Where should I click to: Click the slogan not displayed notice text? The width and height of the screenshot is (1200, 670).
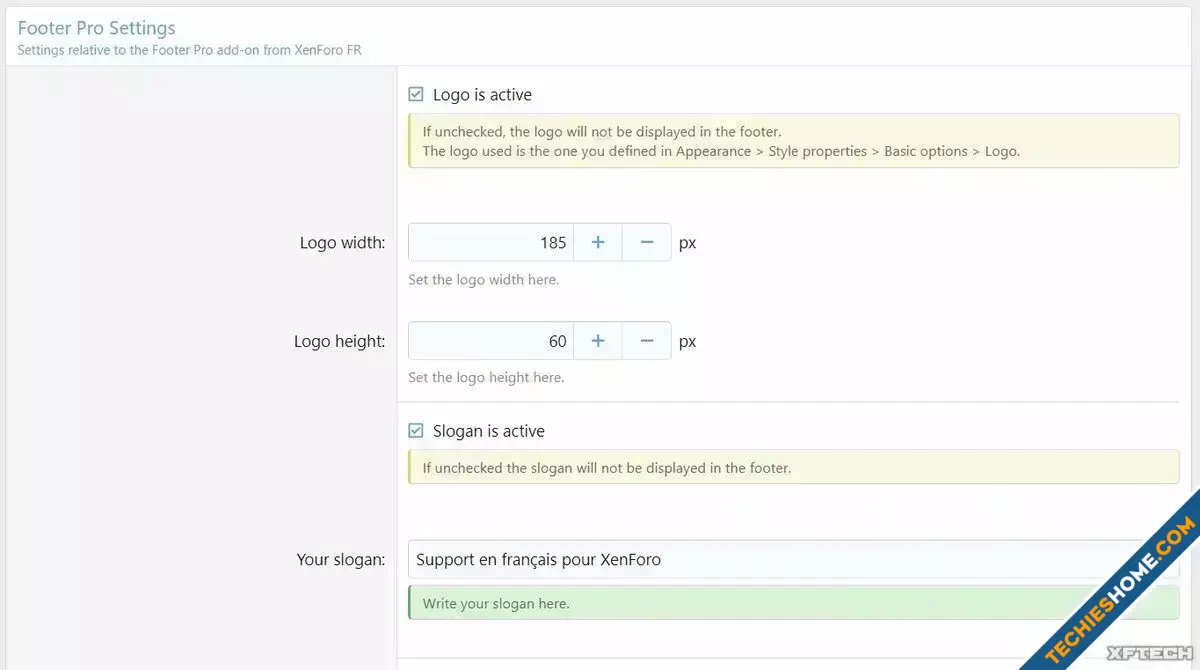[607, 468]
